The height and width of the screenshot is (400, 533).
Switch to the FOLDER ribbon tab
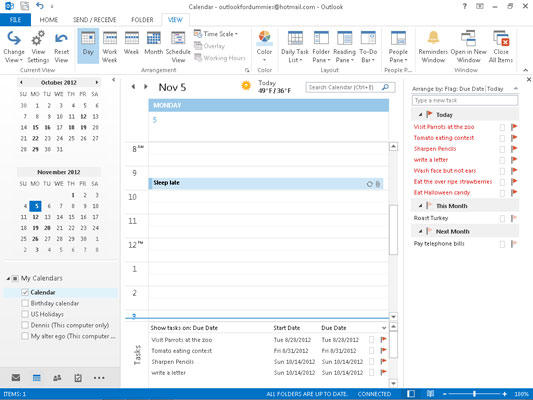142,20
